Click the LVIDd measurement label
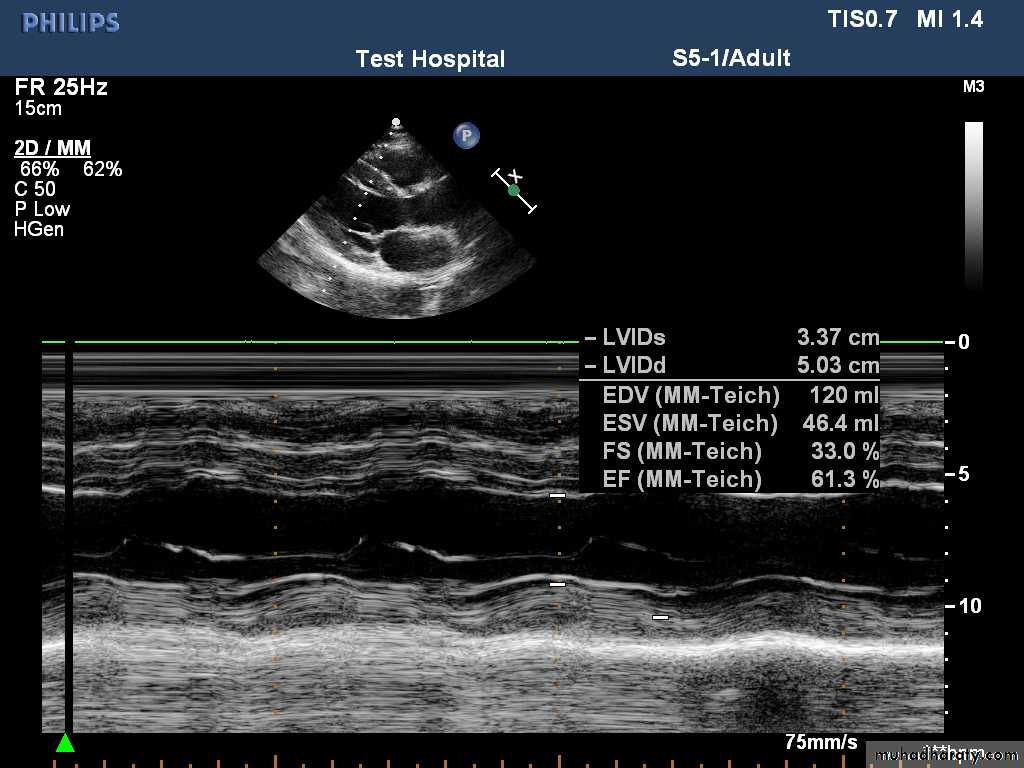The width and height of the screenshot is (1024, 768). [x=634, y=366]
